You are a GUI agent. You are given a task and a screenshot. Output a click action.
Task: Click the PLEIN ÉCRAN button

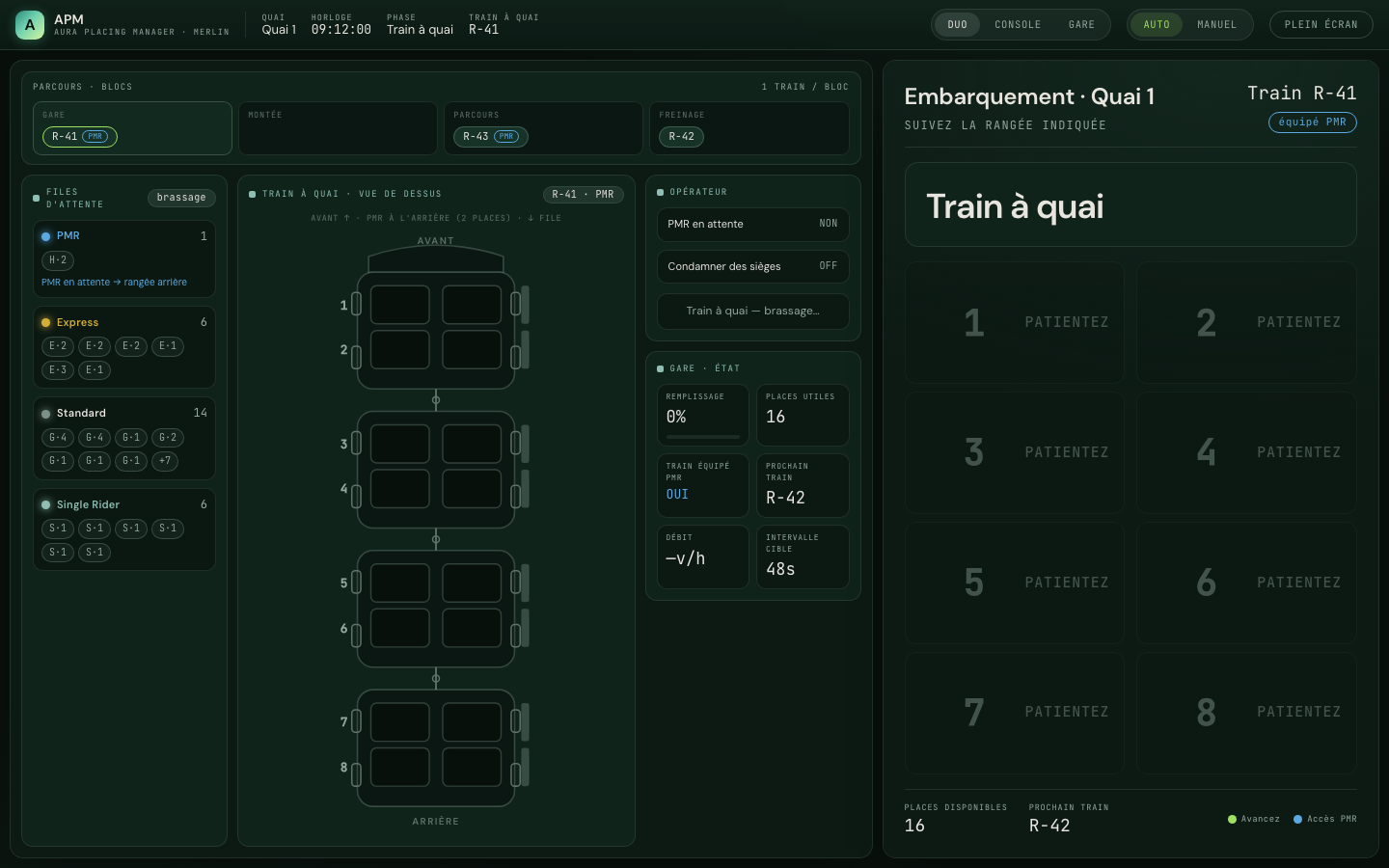(1321, 25)
